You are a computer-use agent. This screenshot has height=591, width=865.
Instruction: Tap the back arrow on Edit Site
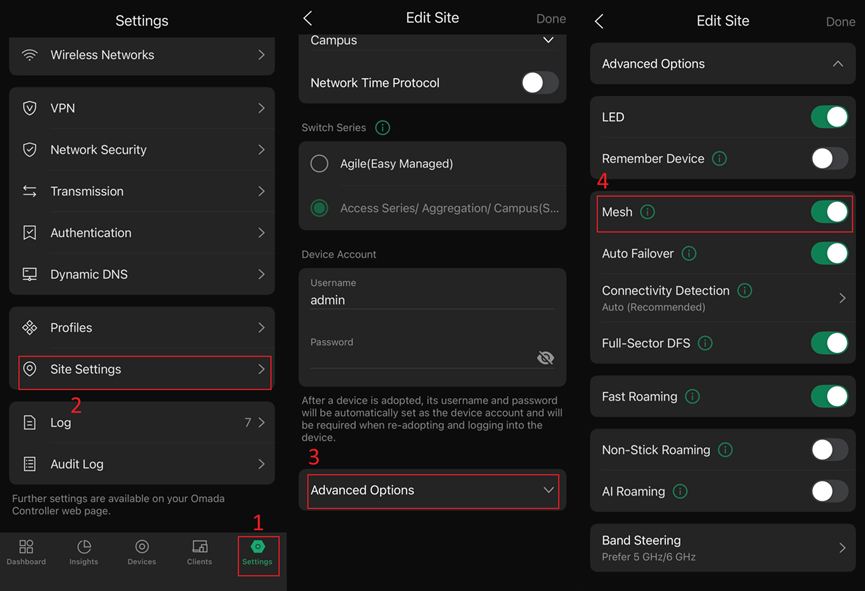tap(307, 17)
